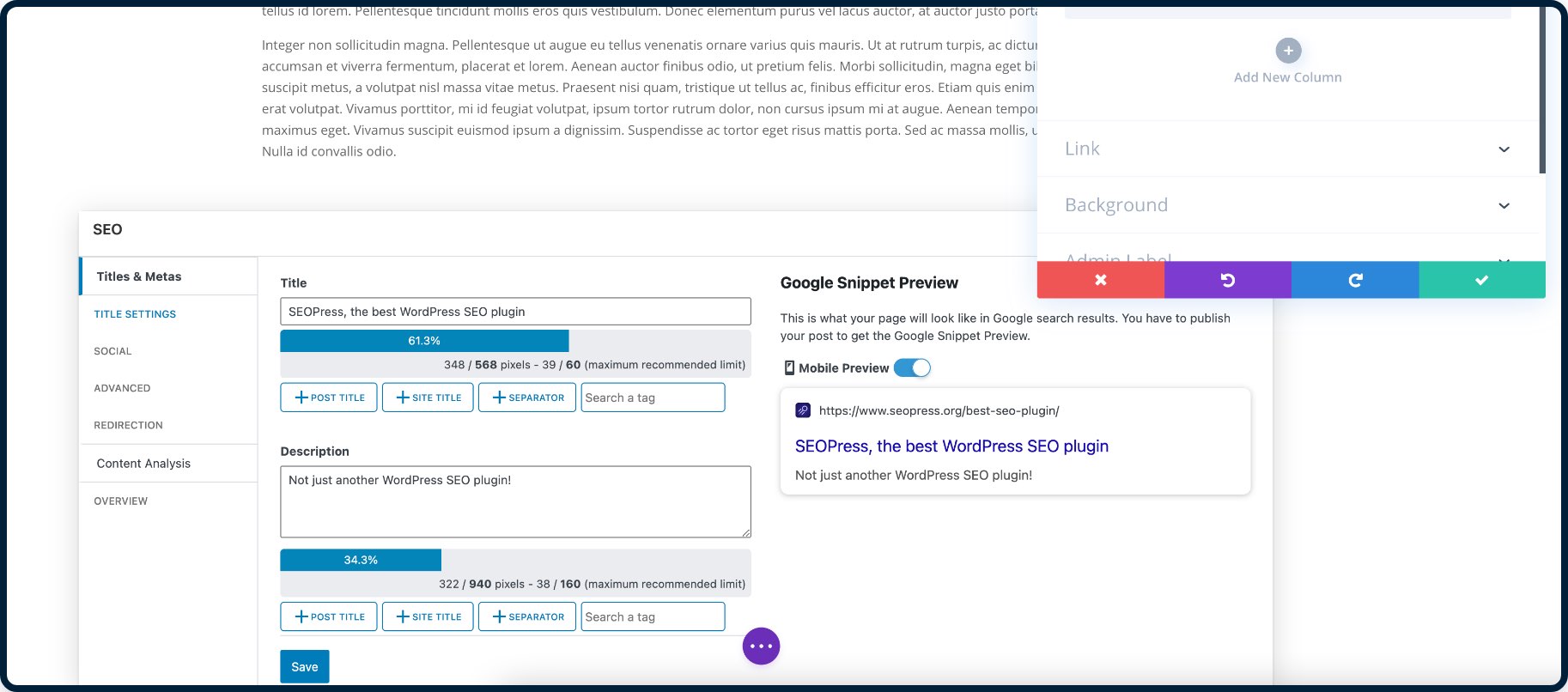Click the mobile phone icon beside Mobile Preview

[x=789, y=367]
